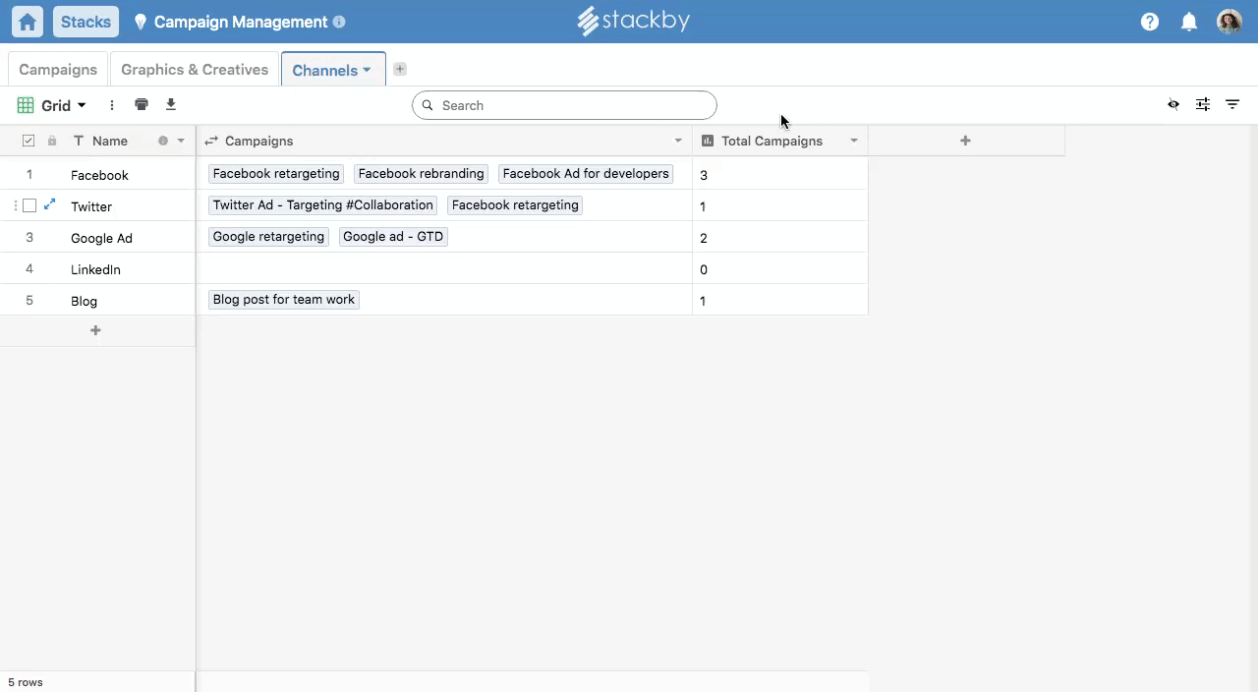Open the view options three-dot menu
The height and width of the screenshot is (692, 1258).
click(x=112, y=105)
